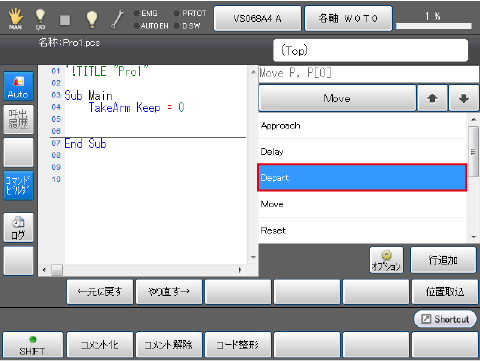Open the I/O light bulb icon

tap(40, 19)
